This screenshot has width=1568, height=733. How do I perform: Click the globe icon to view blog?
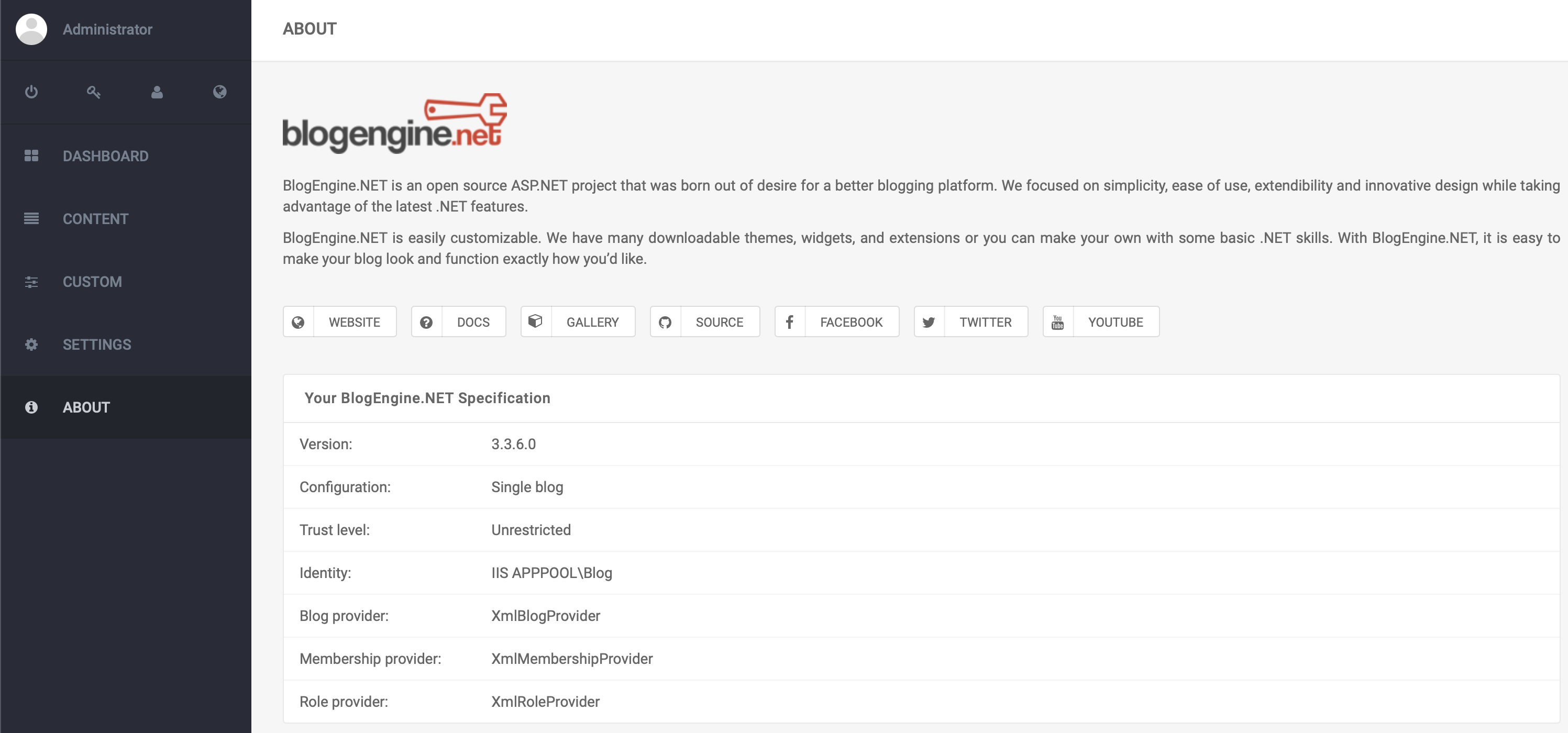click(220, 92)
